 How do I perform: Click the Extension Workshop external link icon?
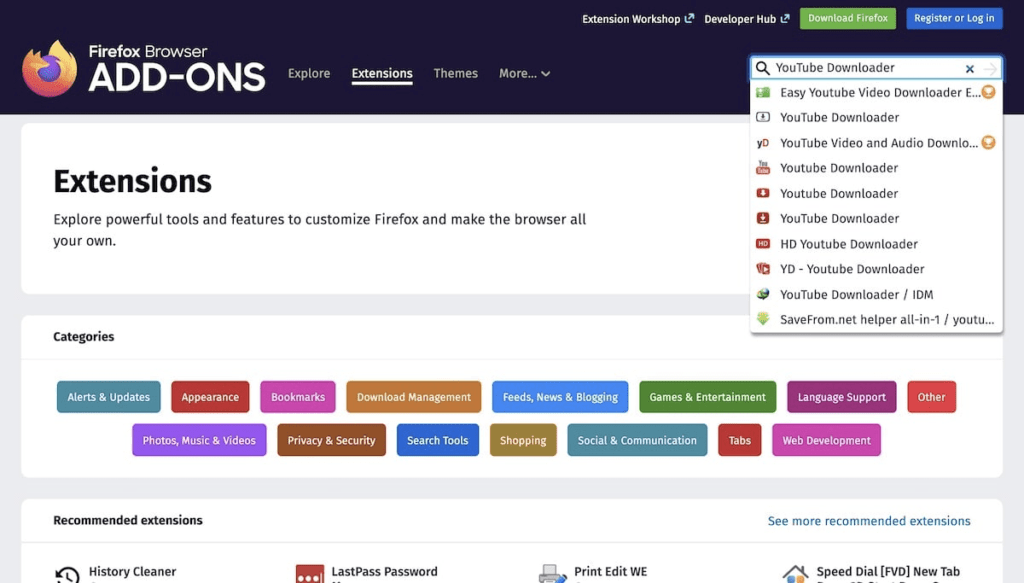(689, 18)
